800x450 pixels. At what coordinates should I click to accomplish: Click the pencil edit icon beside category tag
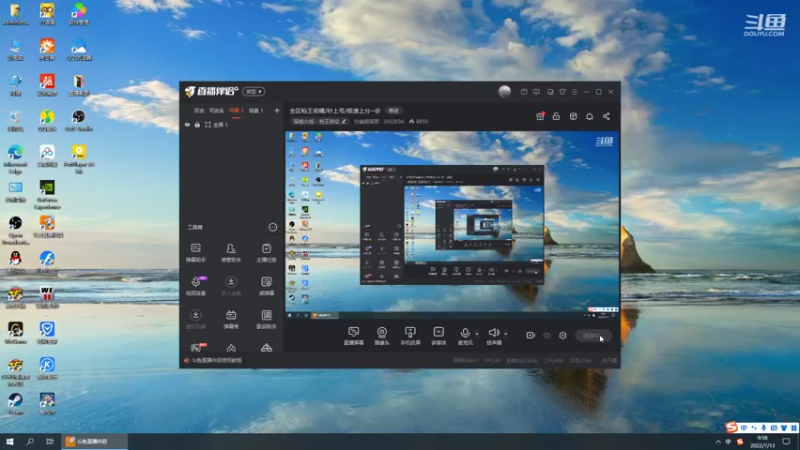(344, 121)
